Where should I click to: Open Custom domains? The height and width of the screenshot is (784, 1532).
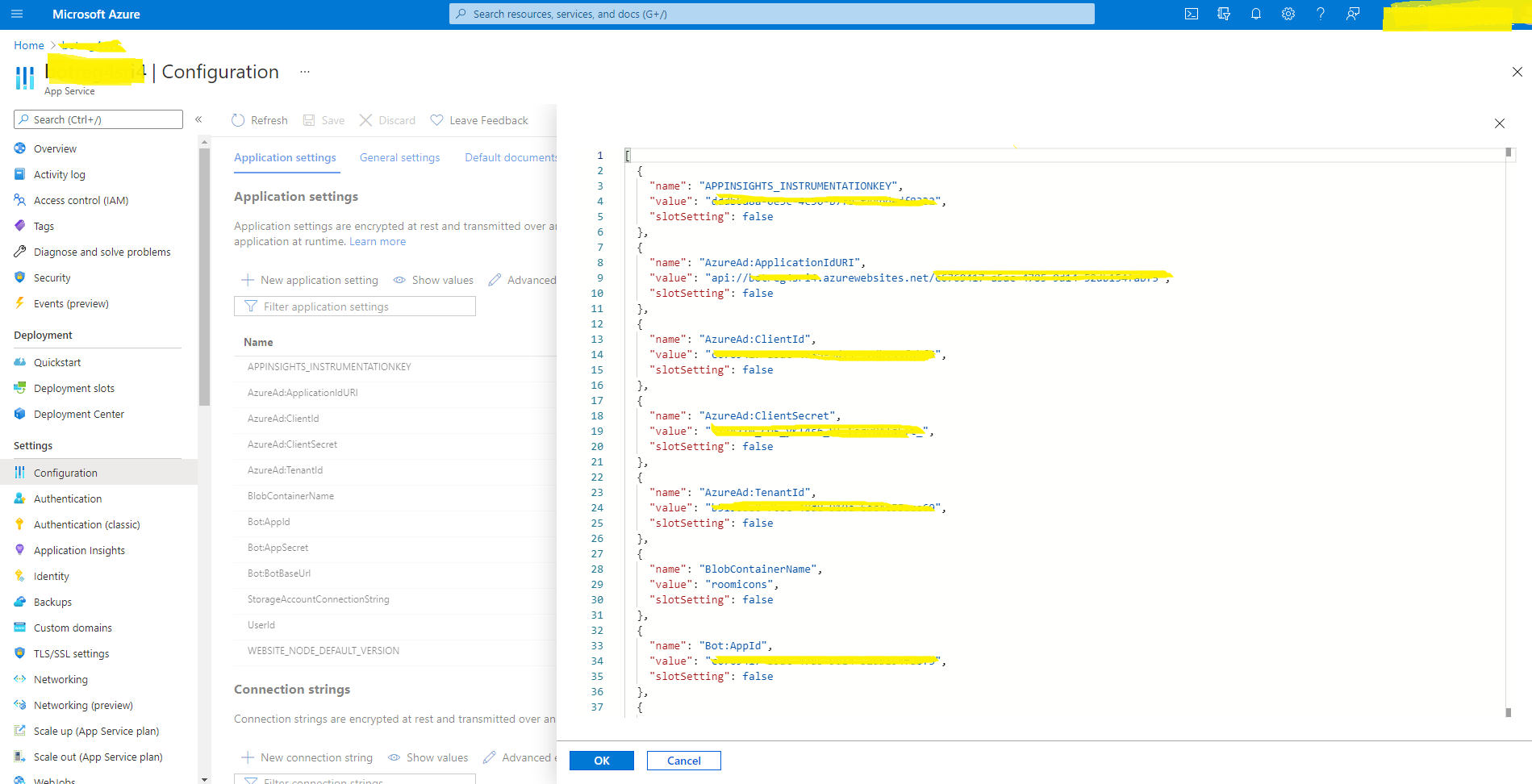click(x=73, y=628)
